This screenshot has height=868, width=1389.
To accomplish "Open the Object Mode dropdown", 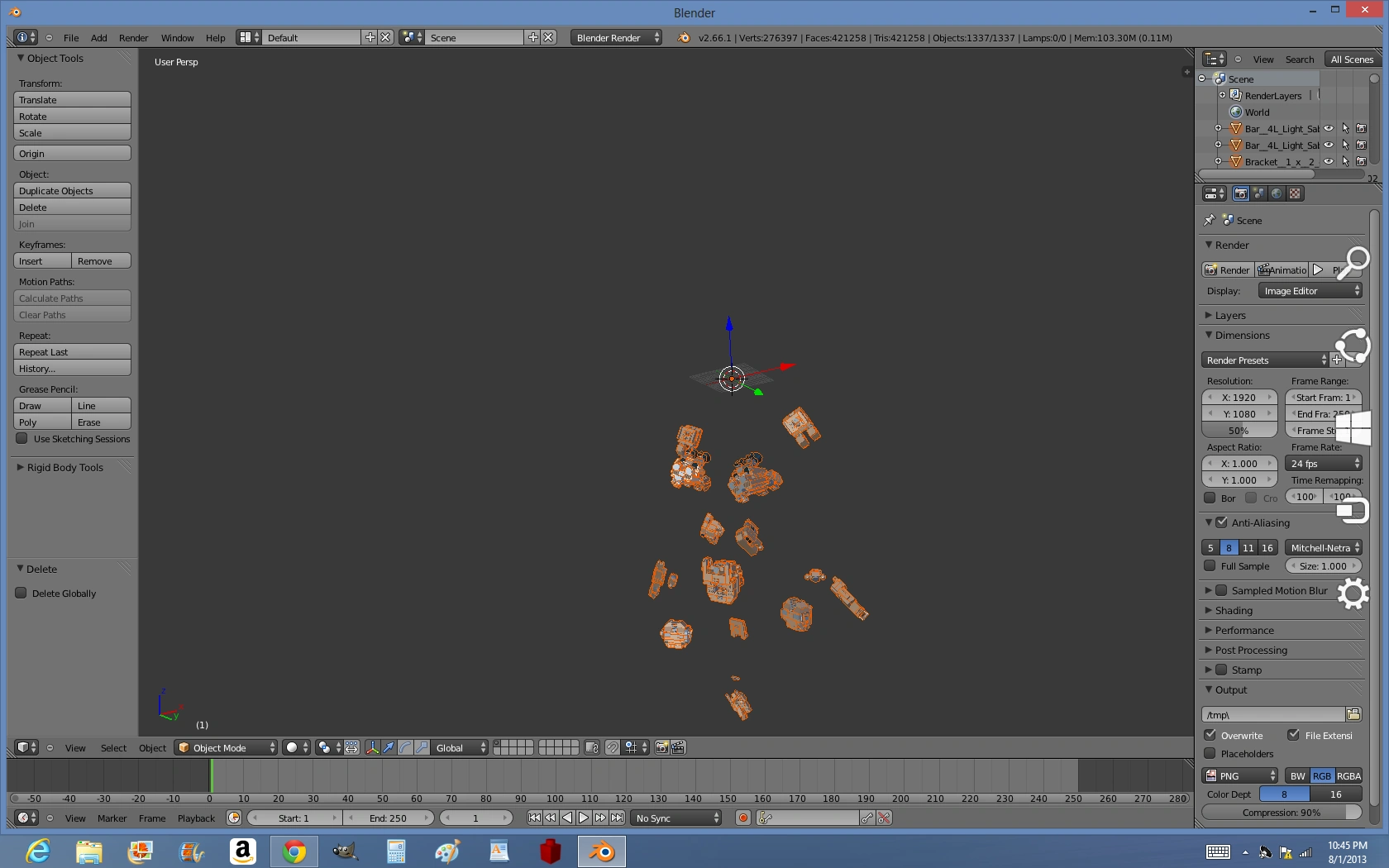I will pyautogui.click(x=227, y=747).
